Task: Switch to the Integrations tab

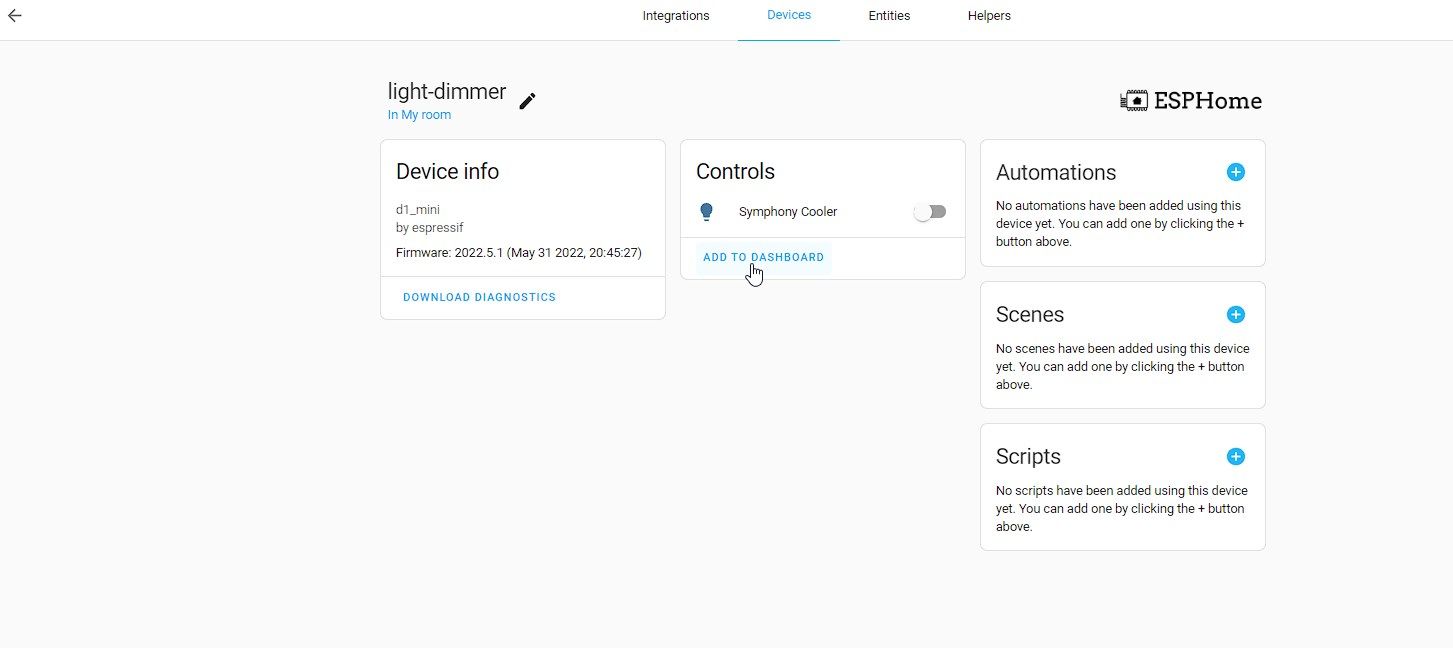Action: point(676,15)
